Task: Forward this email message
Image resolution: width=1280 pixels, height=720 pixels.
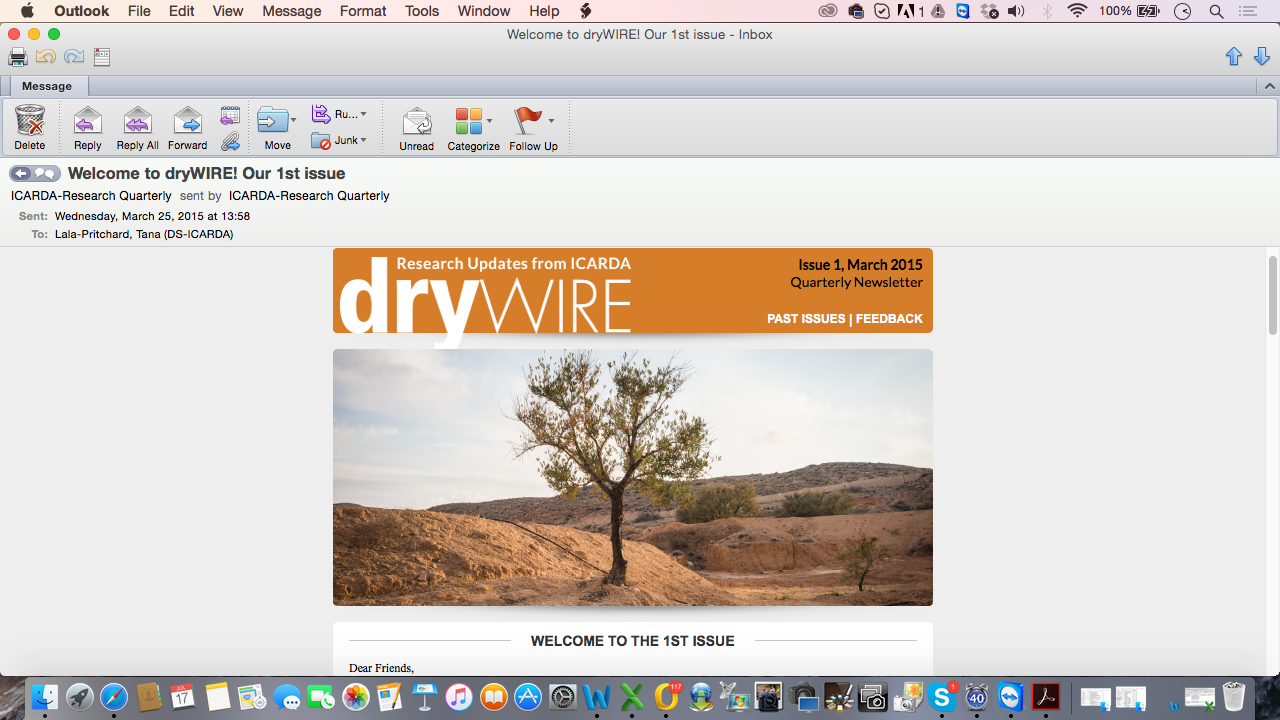Action: (187, 121)
